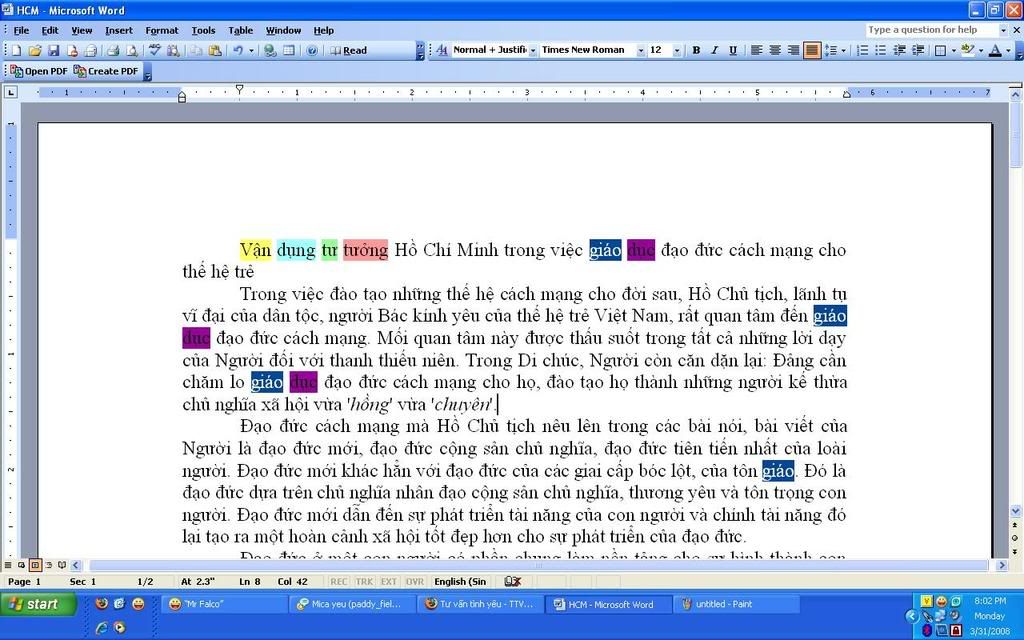Open the Styles and Formatting pane icon
Screen dimensions: 1024x640
click(442, 50)
